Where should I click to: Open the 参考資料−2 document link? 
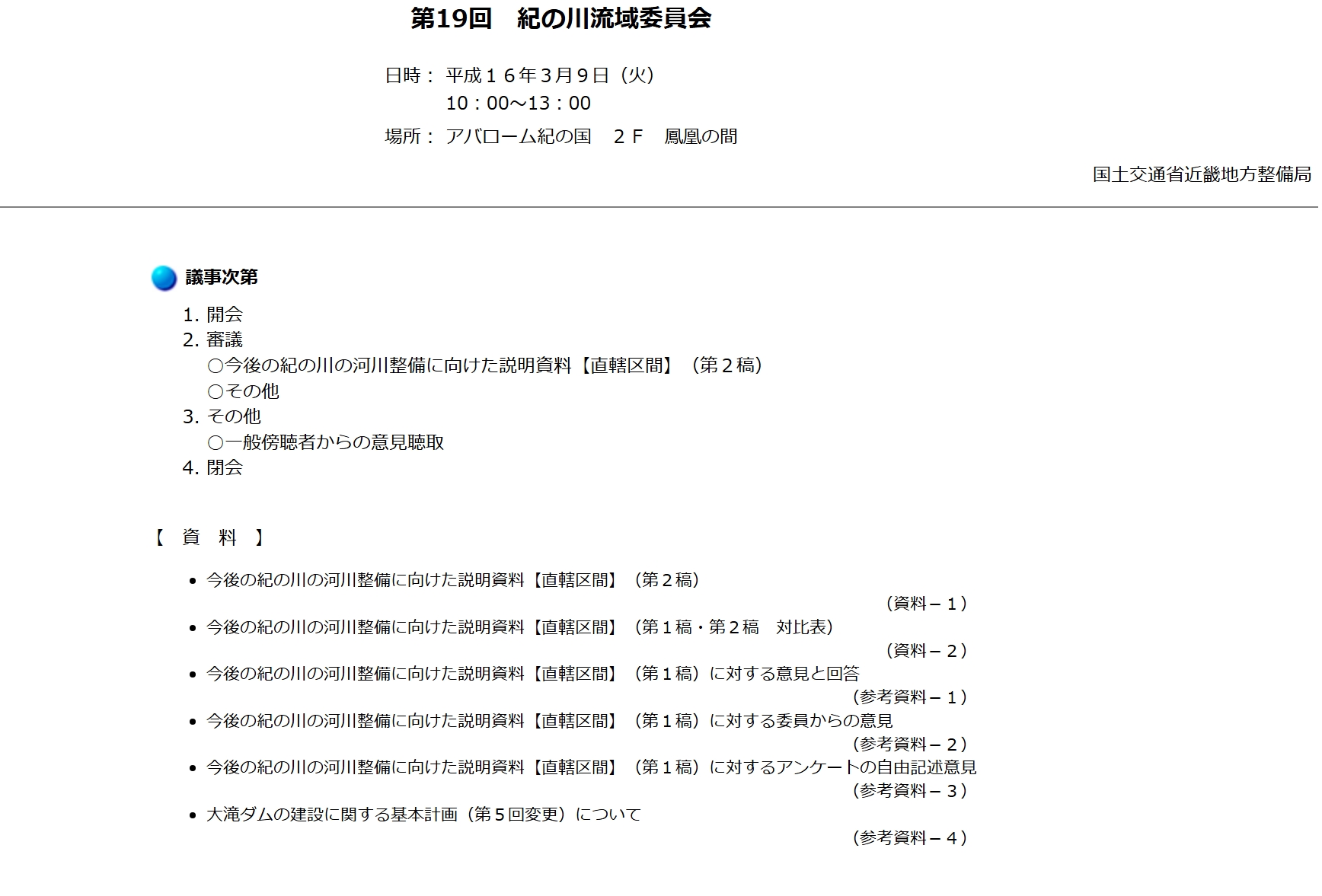(x=909, y=744)
